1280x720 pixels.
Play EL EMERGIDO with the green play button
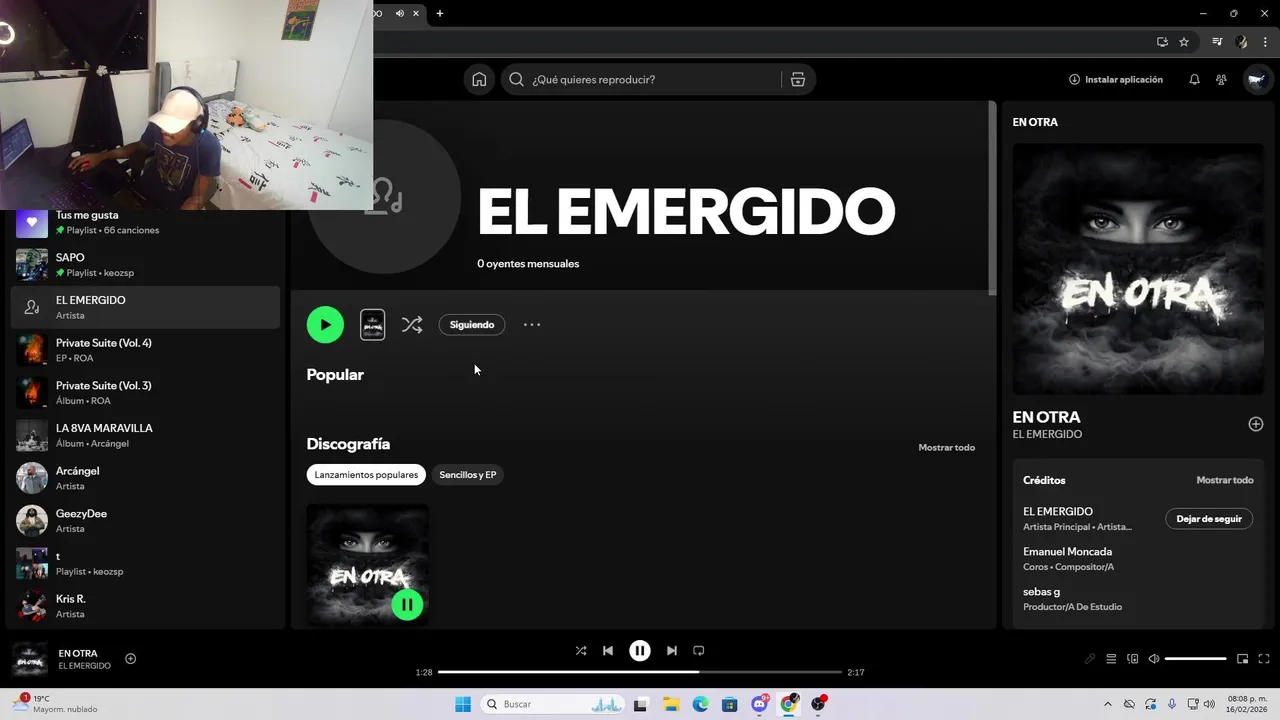coord(325,325)
